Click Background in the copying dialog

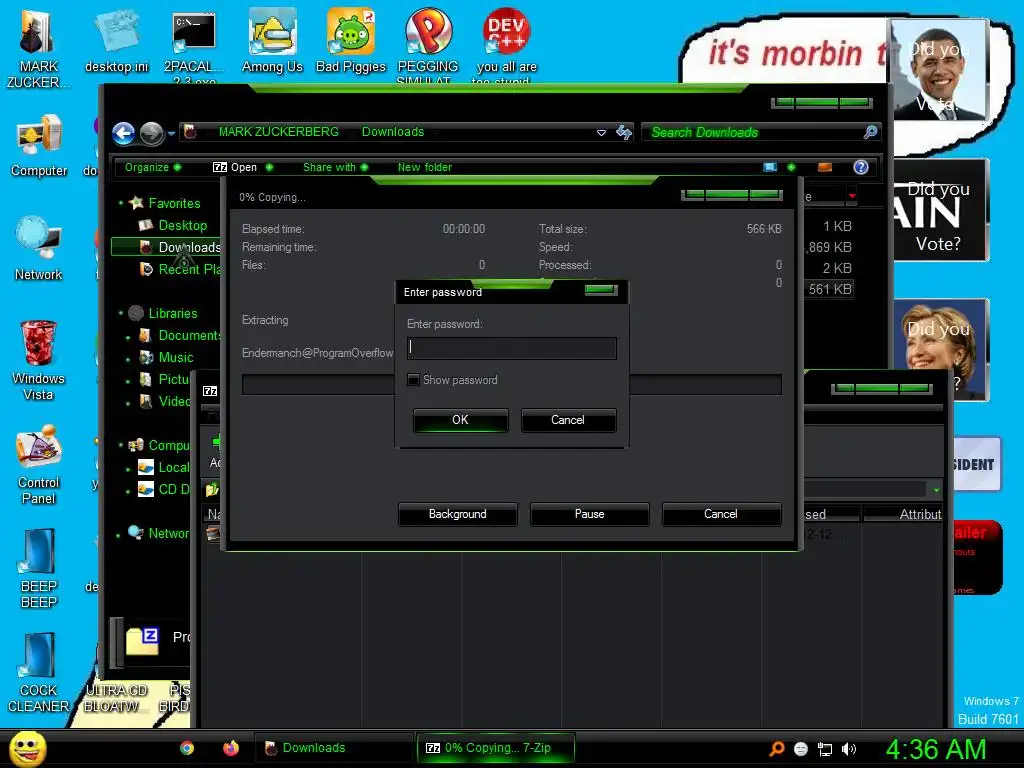coord(457,514)
